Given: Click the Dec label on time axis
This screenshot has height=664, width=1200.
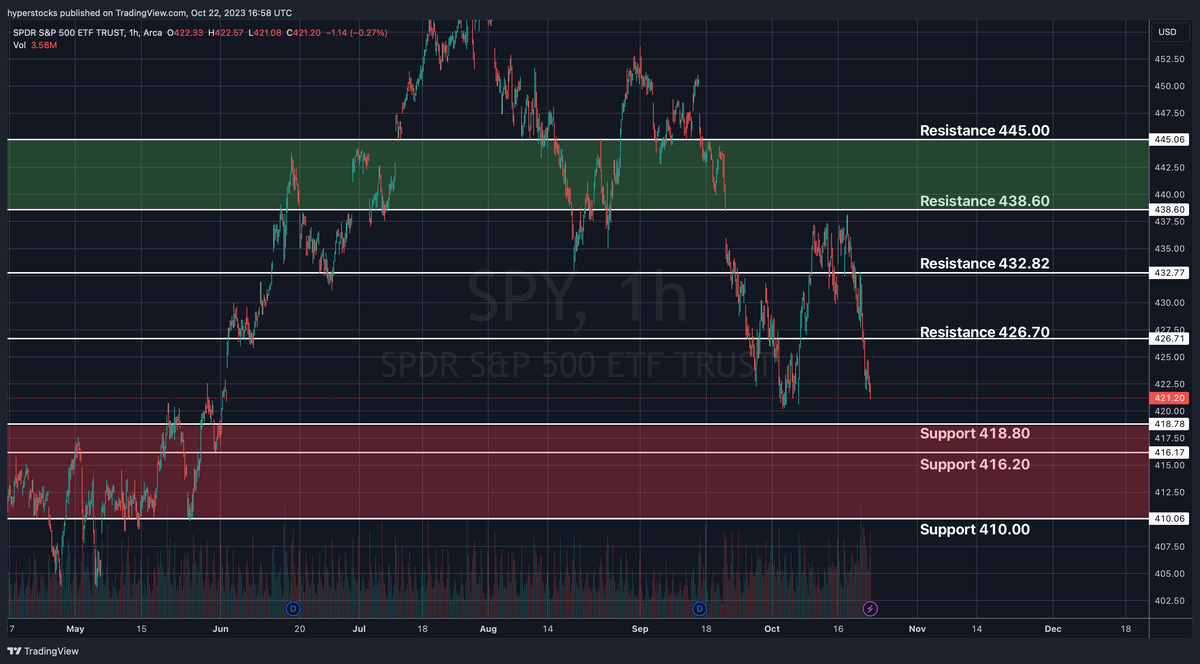Looking at the screenshot, I should 1052,629.
